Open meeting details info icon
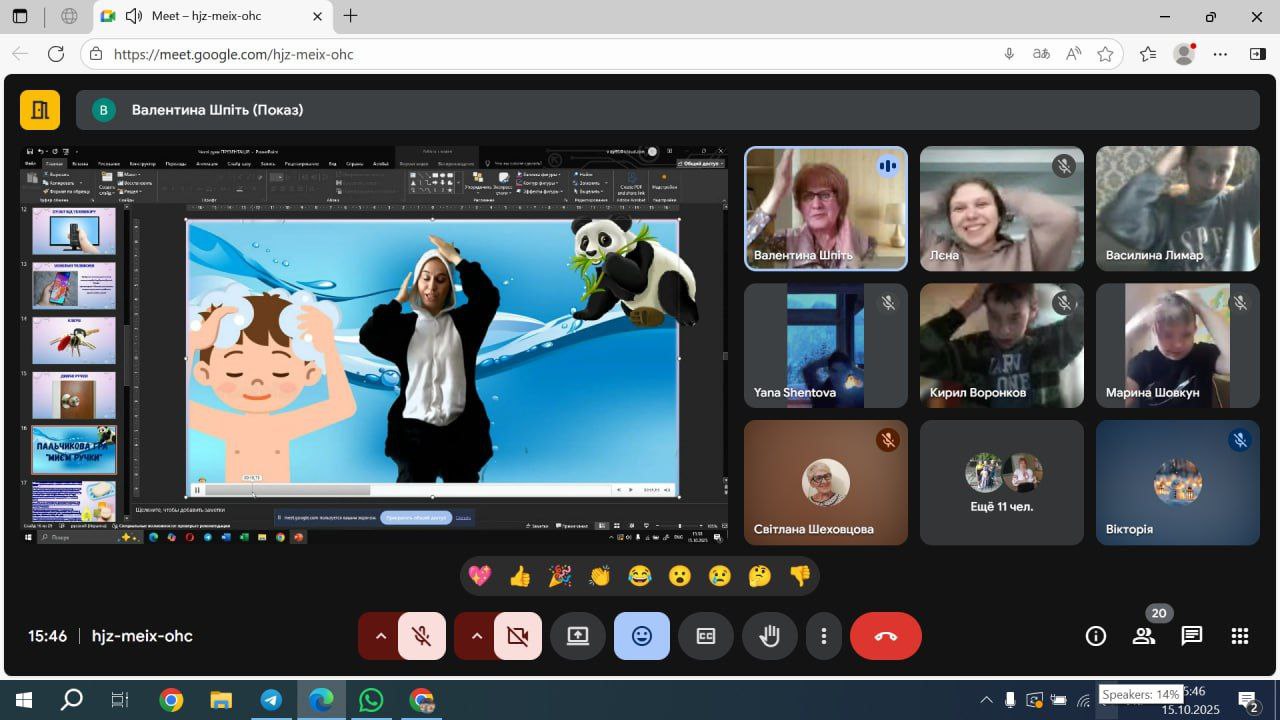 tap(1096, 636)
